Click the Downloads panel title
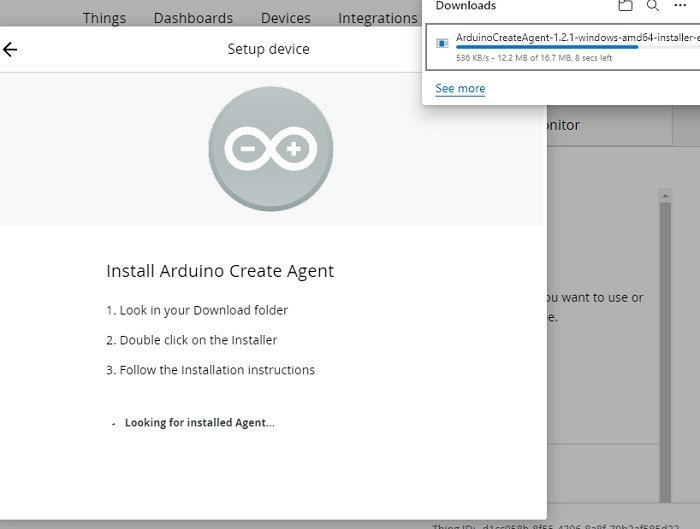700x529 pixels. [x=466, y=6]
